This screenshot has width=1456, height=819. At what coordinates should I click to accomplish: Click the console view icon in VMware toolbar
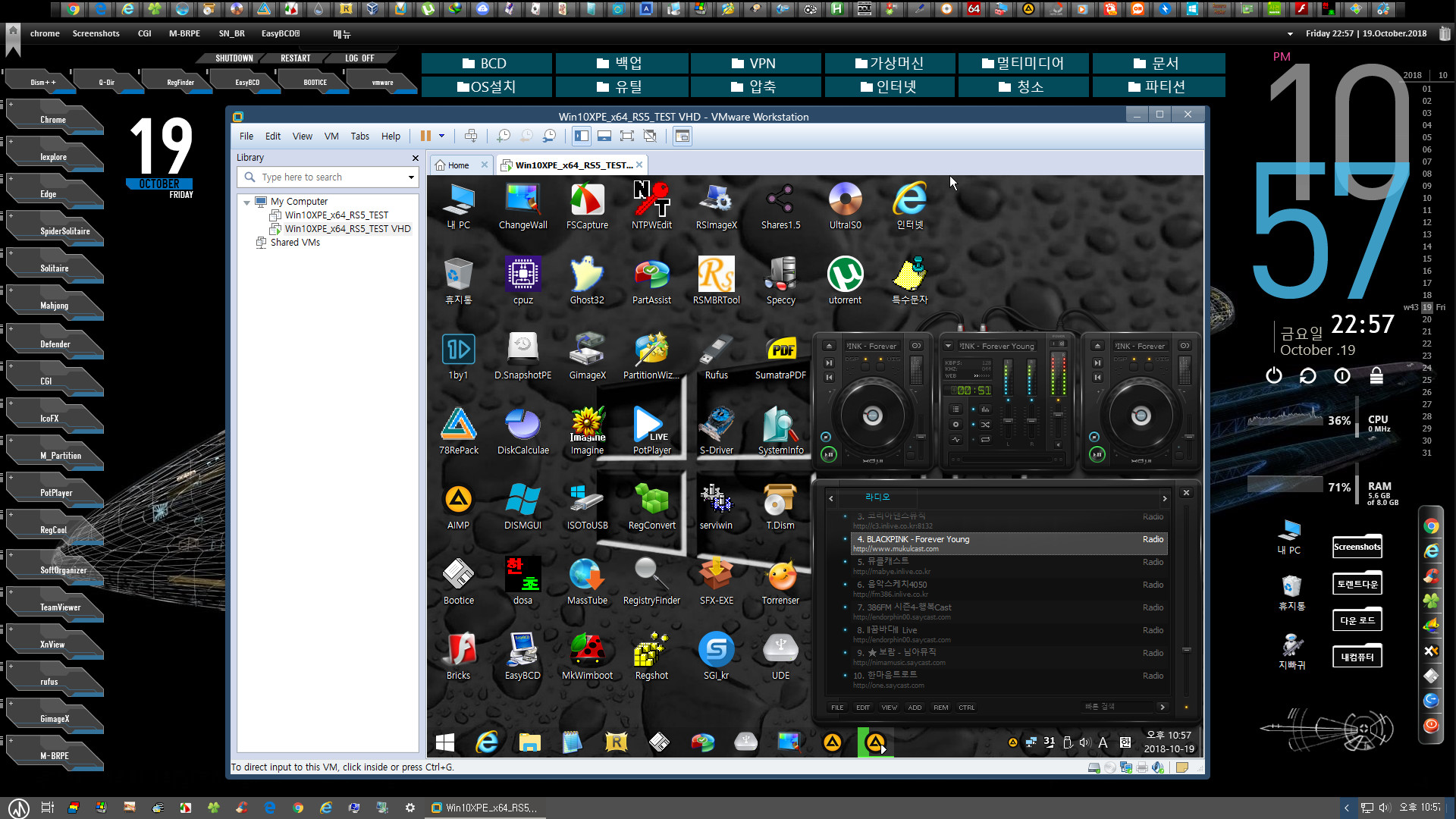tap(682, 136)
